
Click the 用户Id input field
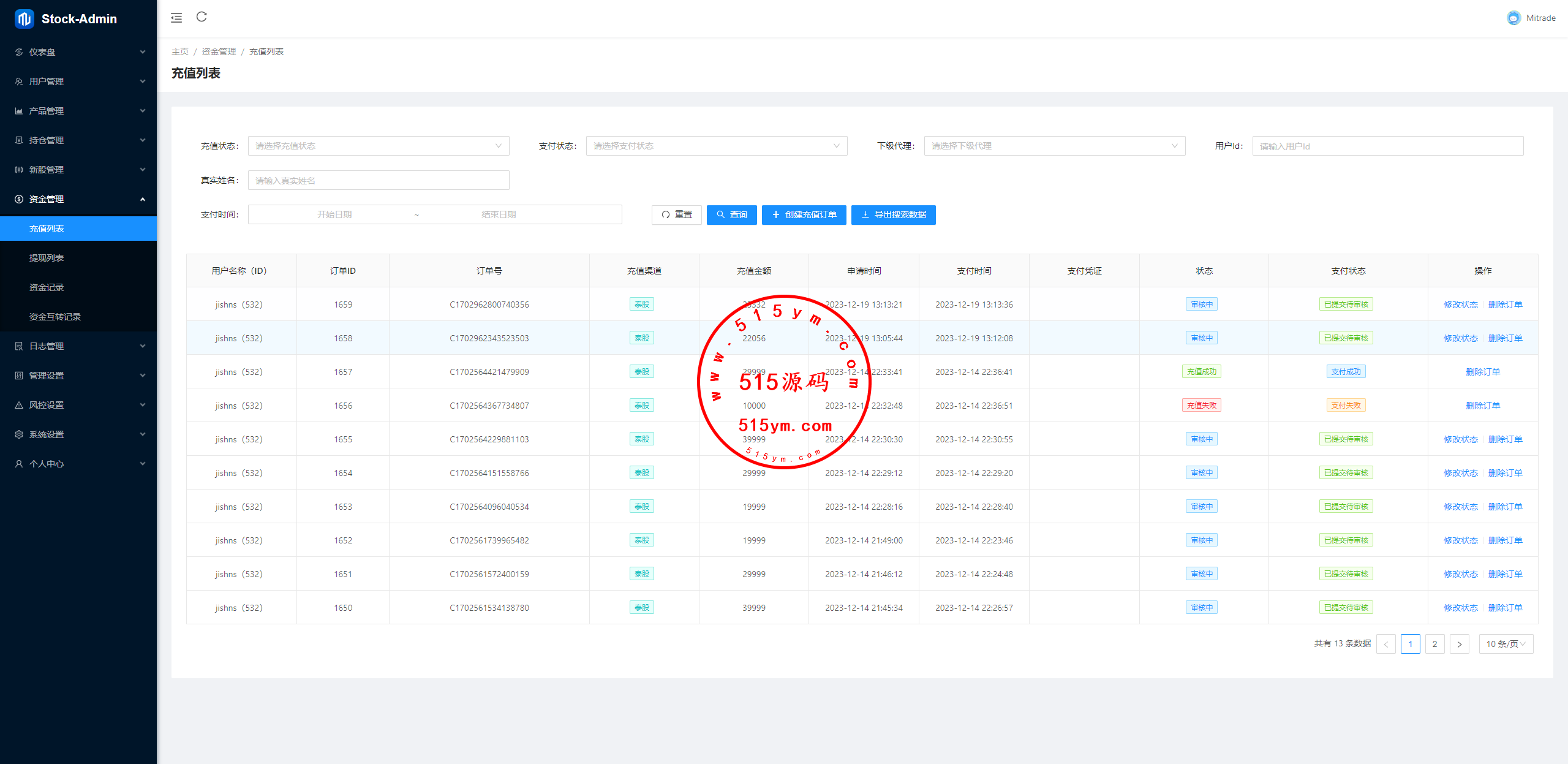click(1387, 146)
